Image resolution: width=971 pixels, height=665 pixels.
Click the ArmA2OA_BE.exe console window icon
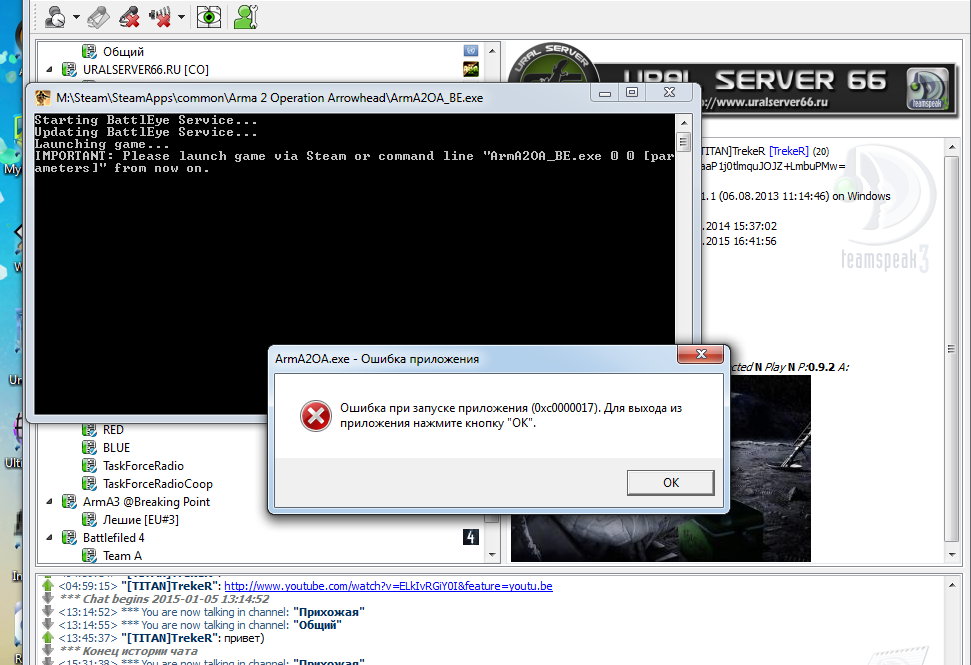point(43,98)
